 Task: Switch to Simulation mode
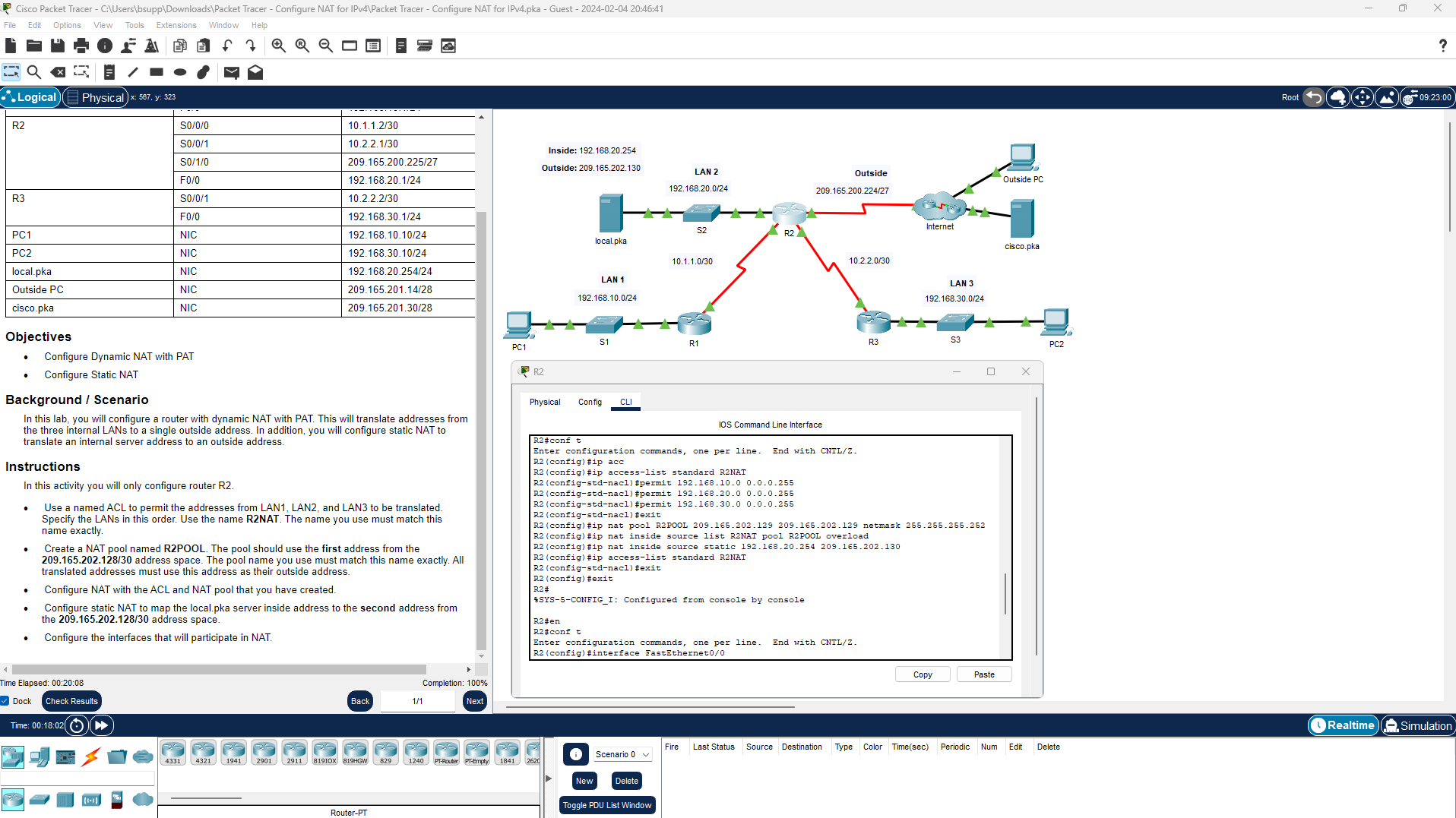pyautogui.click(x=1417, y=725)
